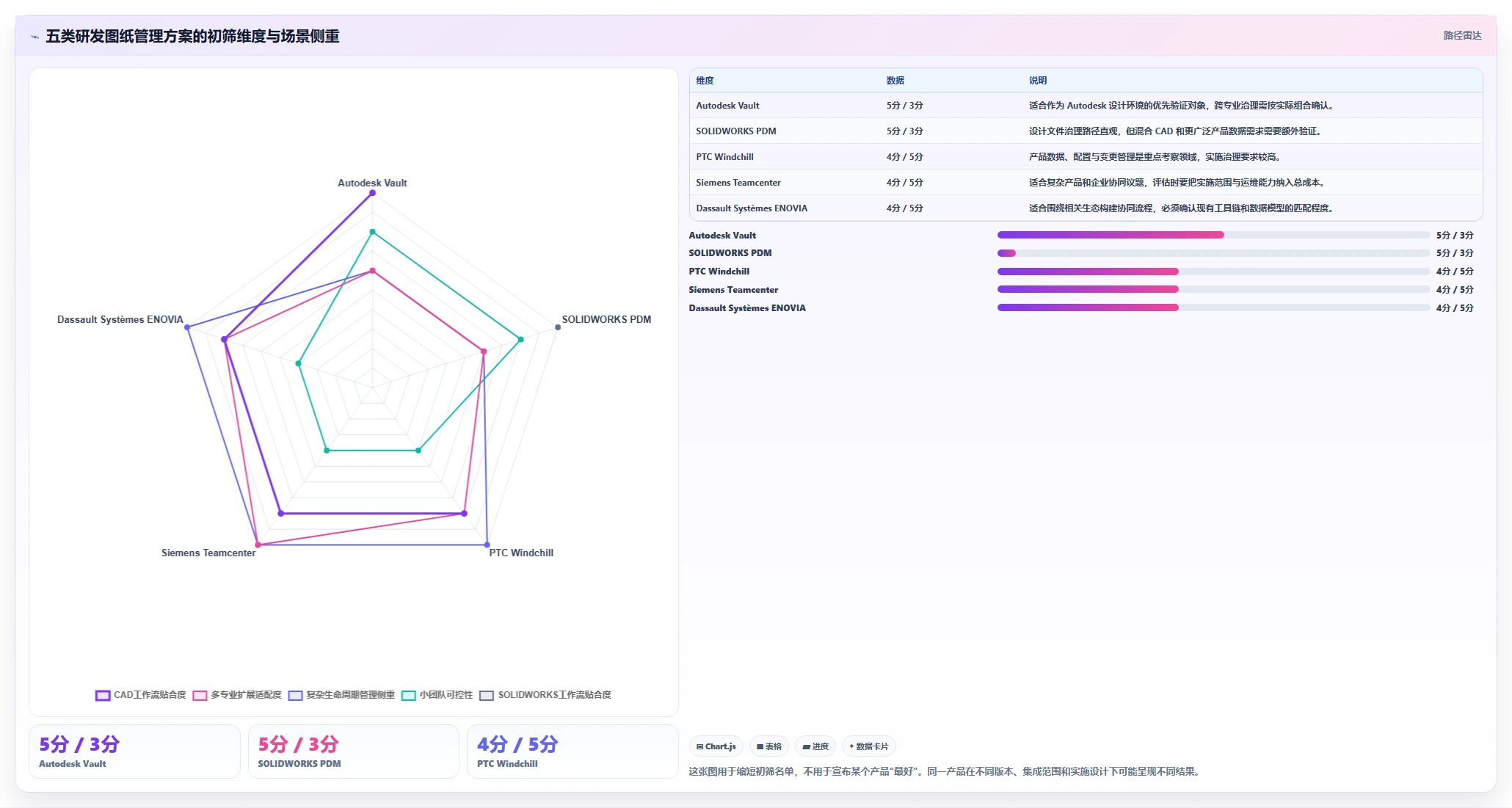The width and height of the screenshot is (1512, 808).
Task: Click the purple data point at Autodesk Vault axis
Action: (x=372, y=193)
